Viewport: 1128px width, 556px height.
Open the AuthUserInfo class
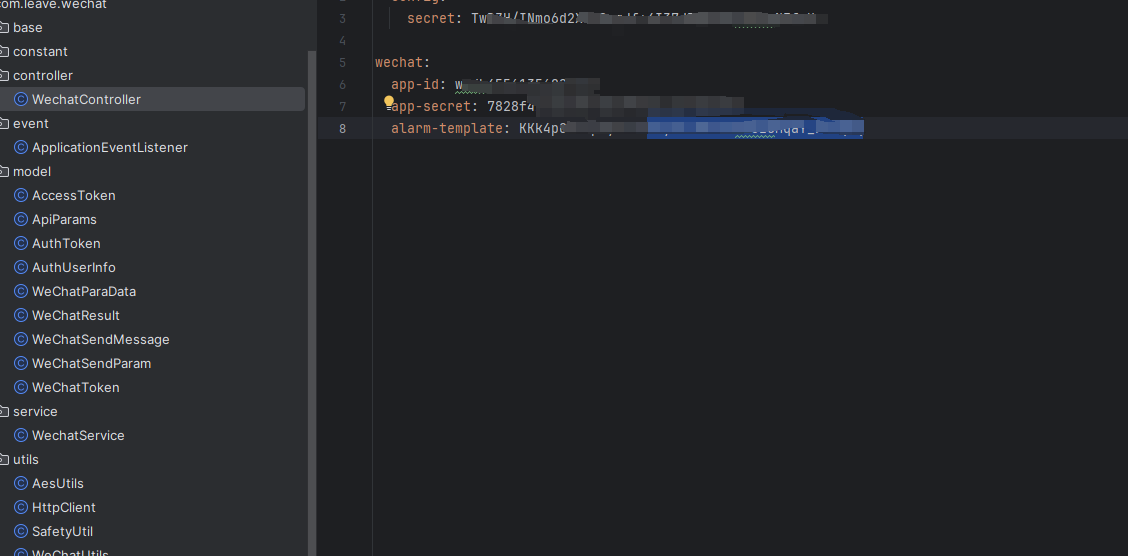click(x=73, y=267)
